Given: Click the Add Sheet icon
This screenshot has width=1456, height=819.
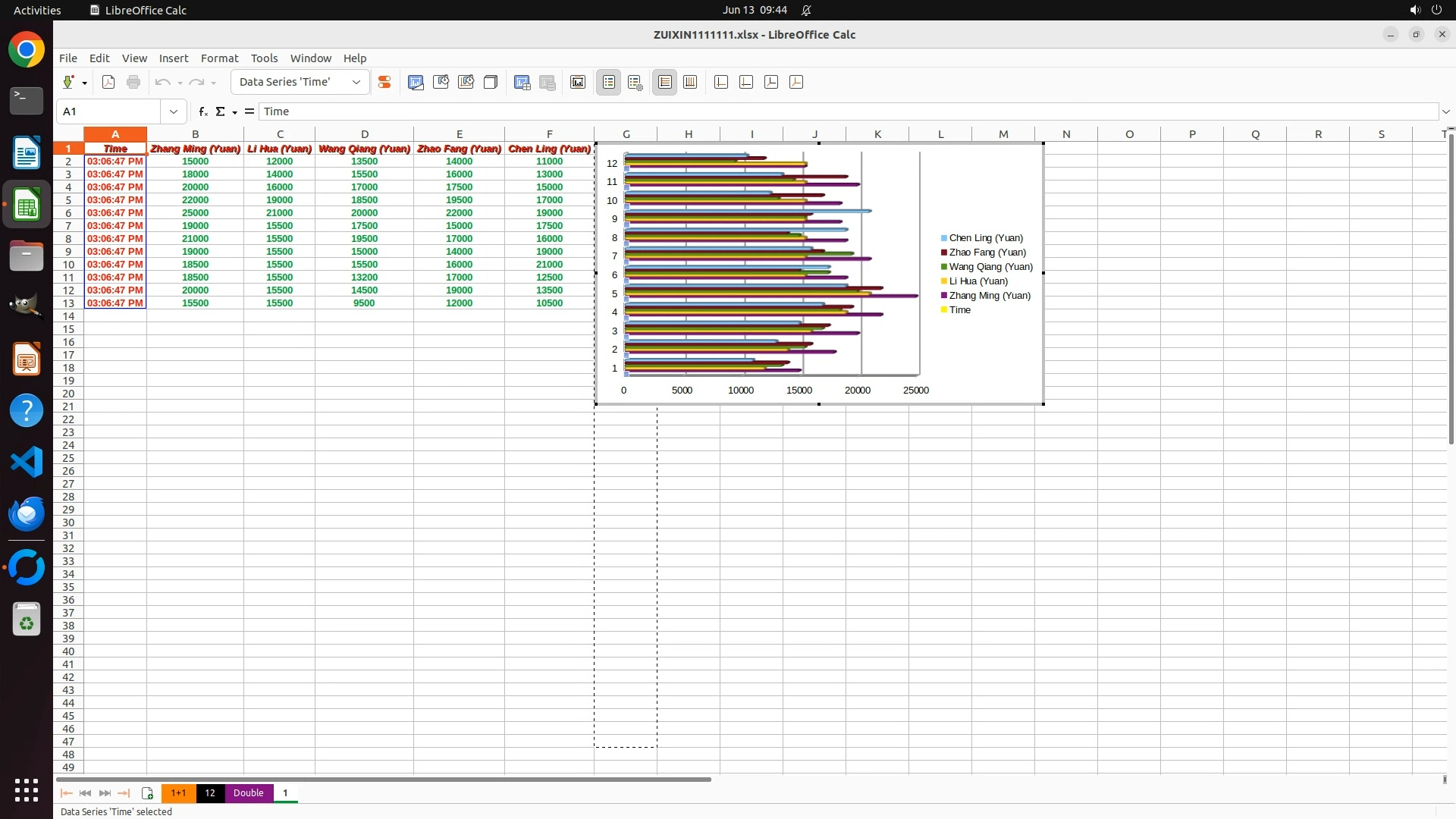Looking at the screenshot, I should click(x=147, y=793).
